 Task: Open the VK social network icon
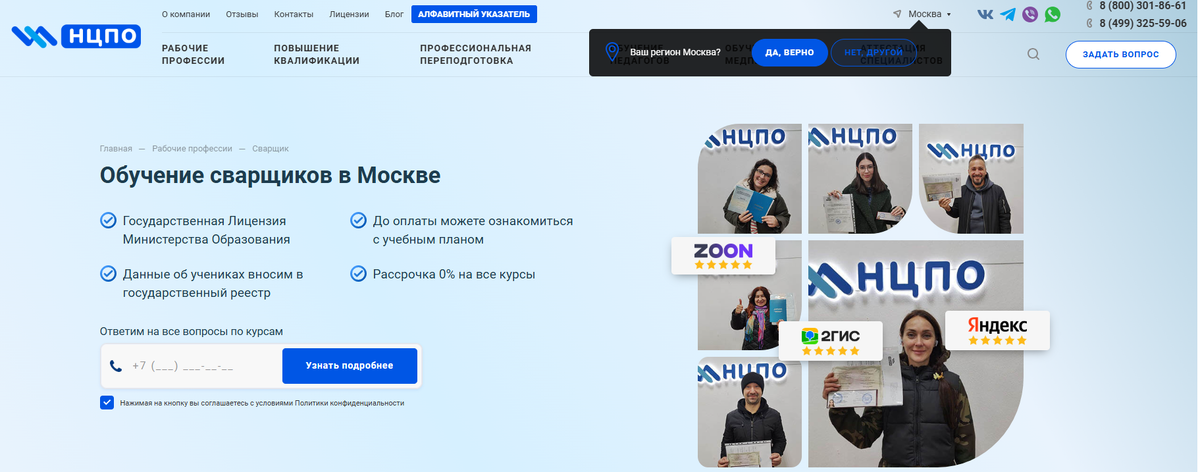pos(985,15)
